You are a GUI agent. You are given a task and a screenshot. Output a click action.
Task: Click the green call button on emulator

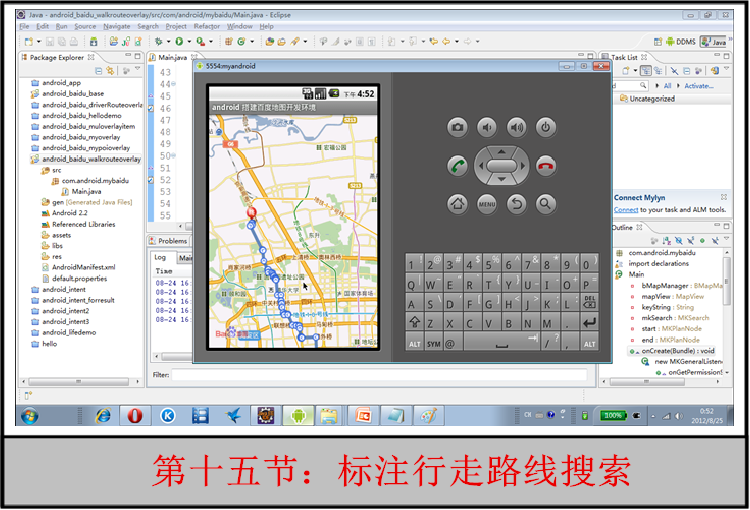457,166
